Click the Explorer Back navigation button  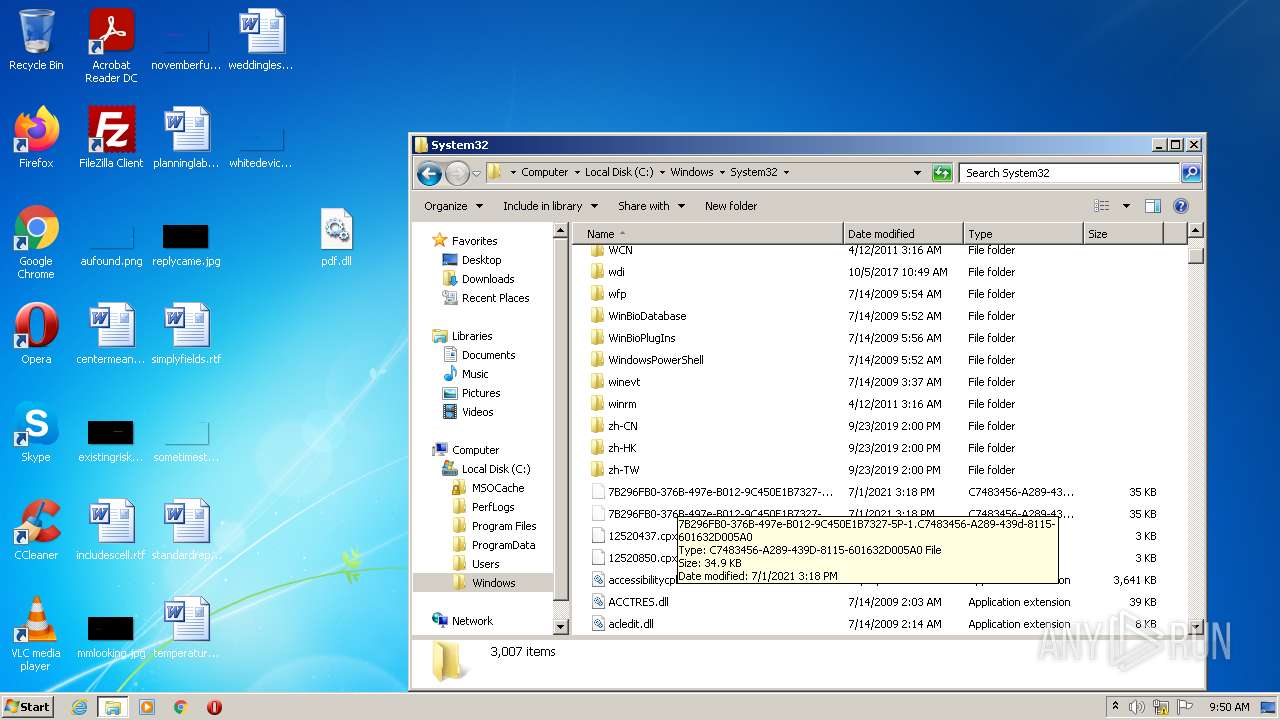click(x=429, y=173)
